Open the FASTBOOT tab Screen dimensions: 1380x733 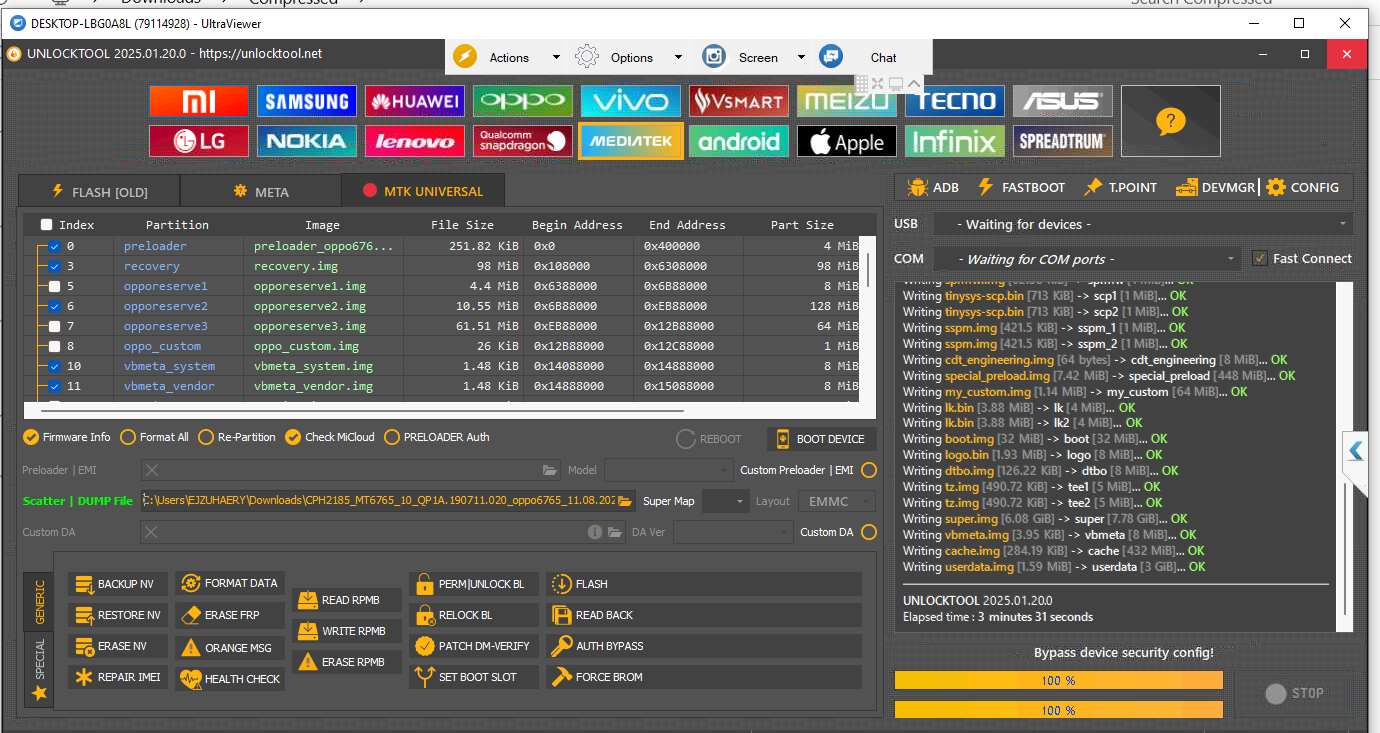click(x=1021, y=187)
